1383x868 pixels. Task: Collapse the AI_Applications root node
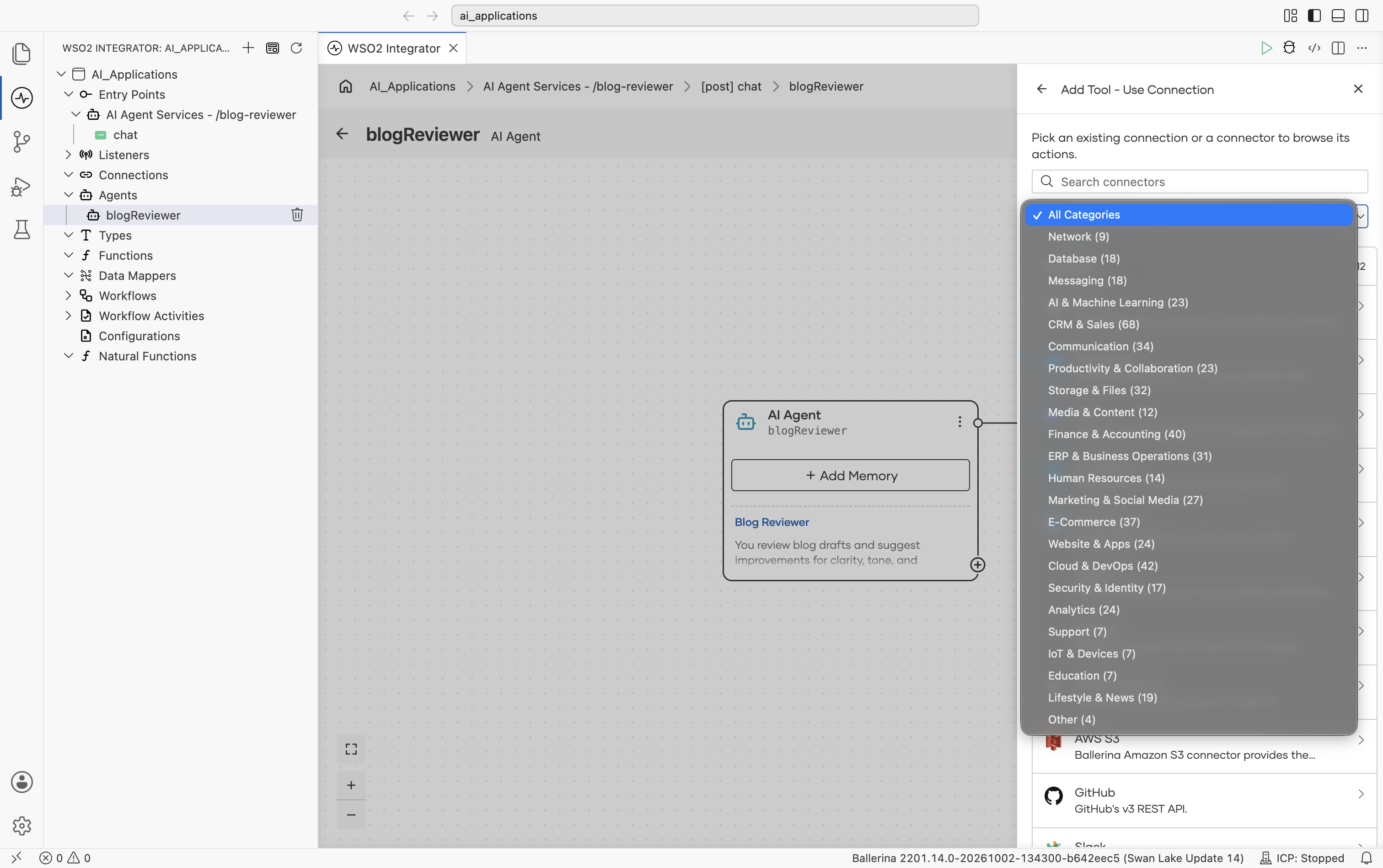coord(61,74)
